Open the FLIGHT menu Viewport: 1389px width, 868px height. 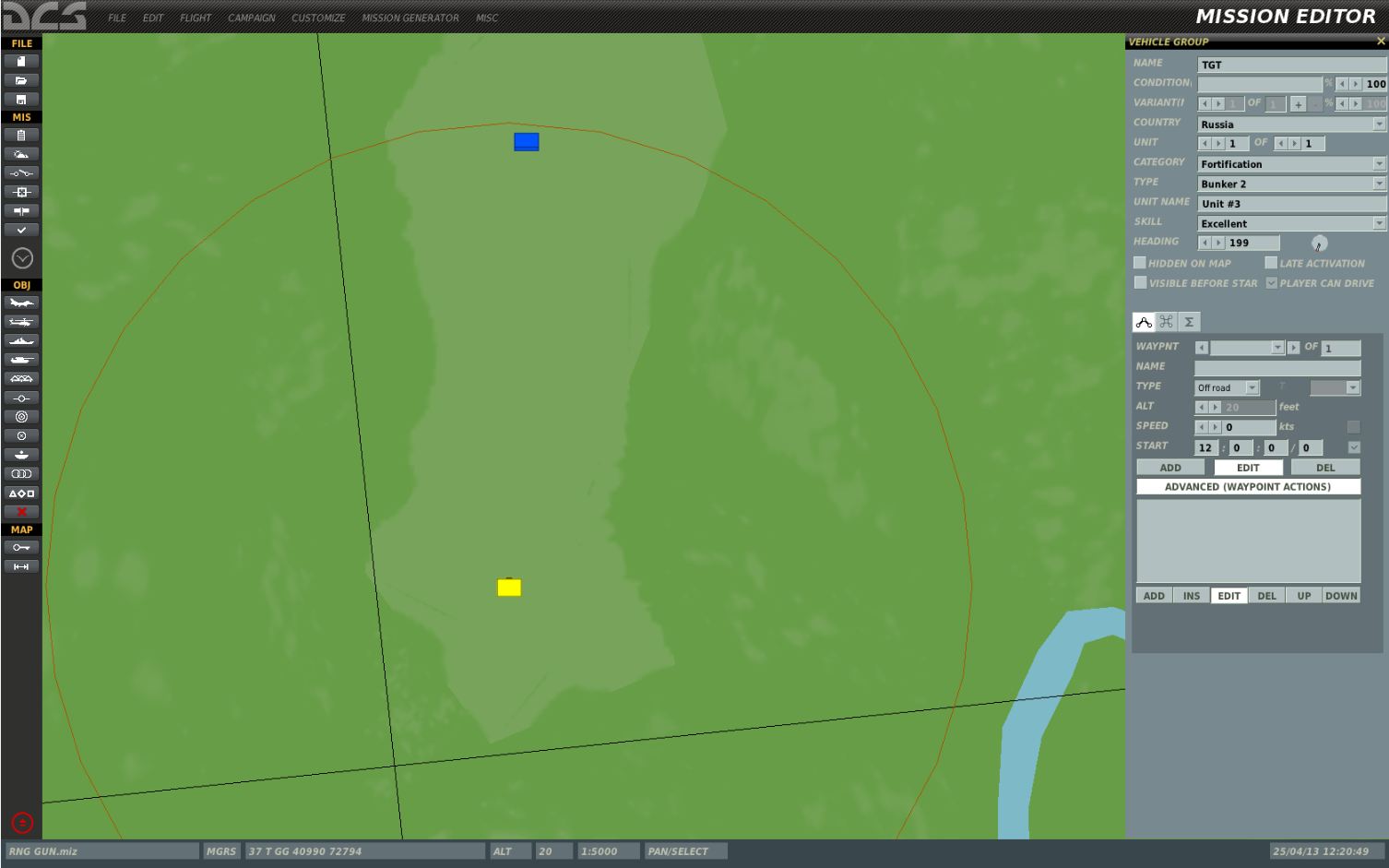196,18
